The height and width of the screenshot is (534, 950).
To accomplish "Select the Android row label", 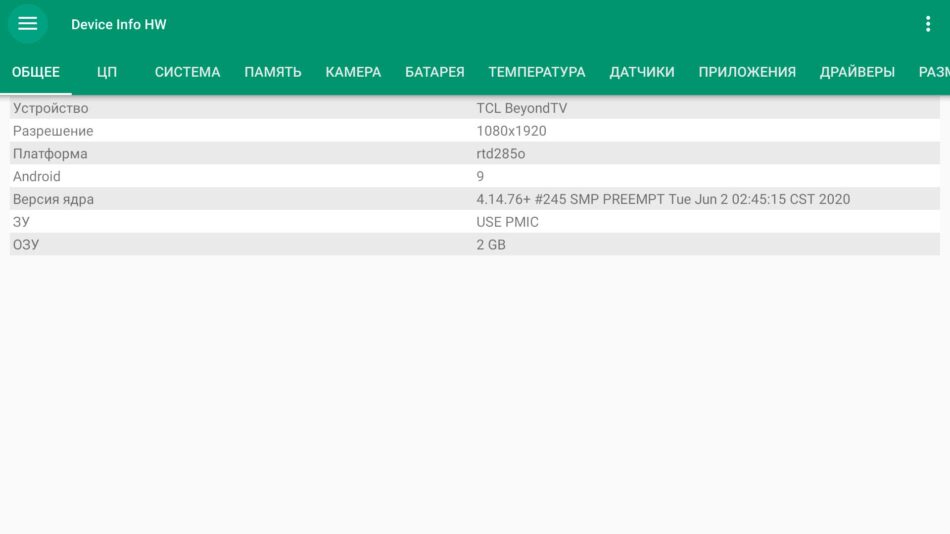I will (x=36, y=176).
